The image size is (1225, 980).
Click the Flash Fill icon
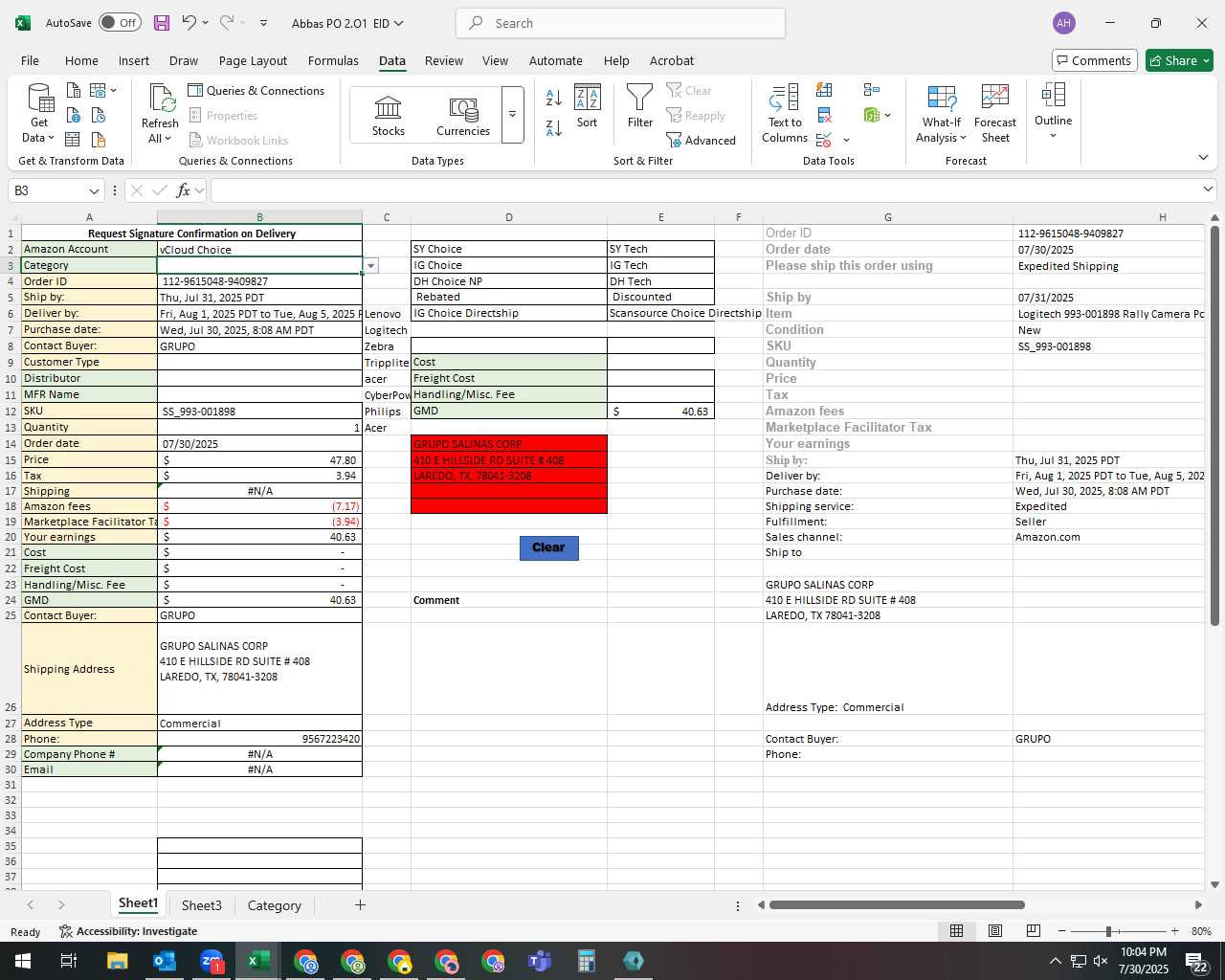[x=824, y=90]
